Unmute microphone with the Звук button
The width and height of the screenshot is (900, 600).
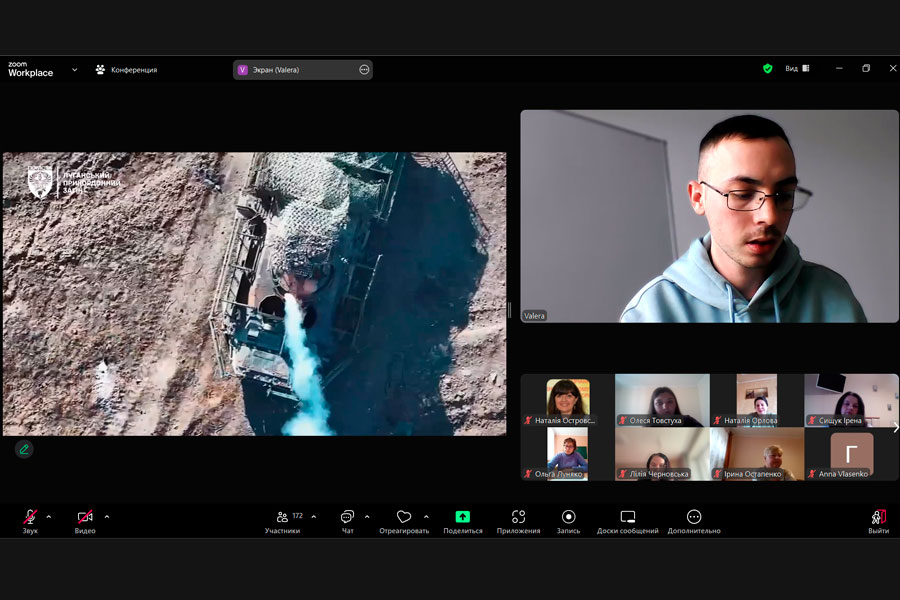coord(30,522)
